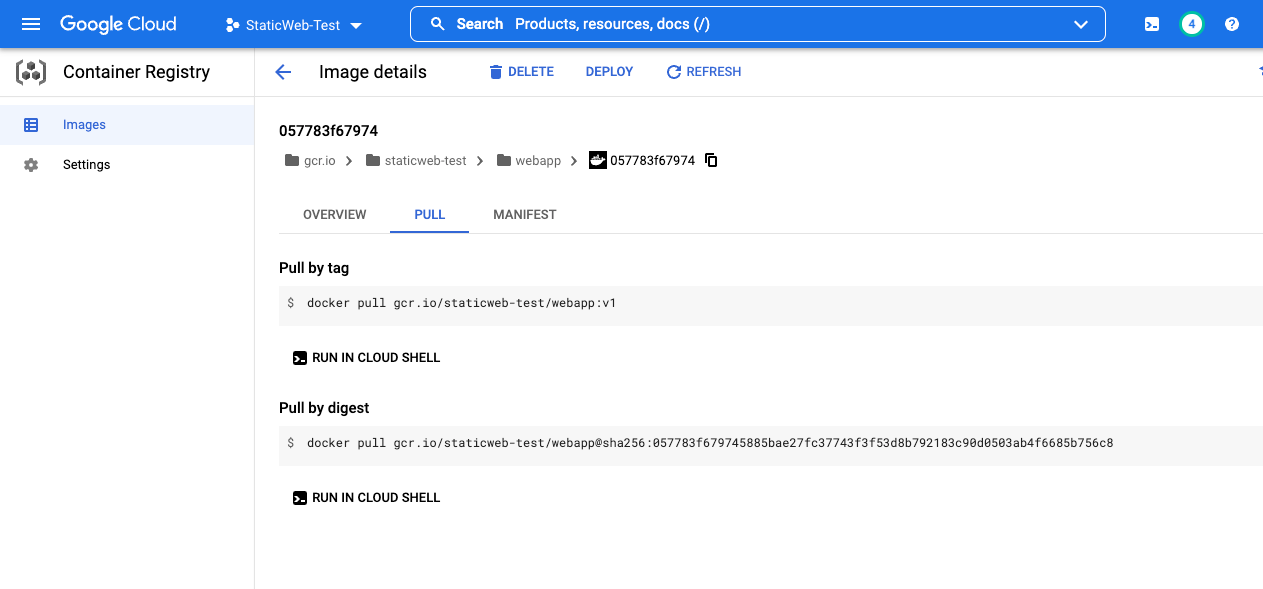The image size is (1263, 589).
Task: Open the navigation hamburger menu
Action: [30, 23]
